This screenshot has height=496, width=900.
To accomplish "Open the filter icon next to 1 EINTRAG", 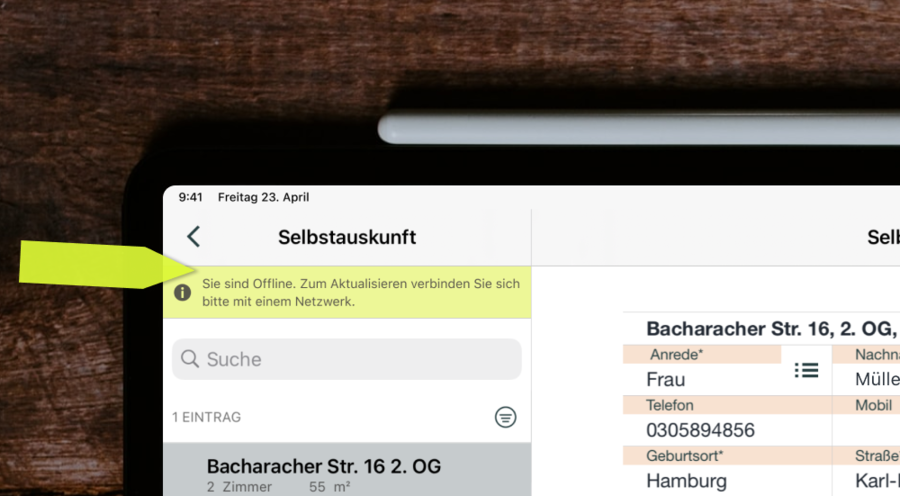I will [x=505, y=418].
